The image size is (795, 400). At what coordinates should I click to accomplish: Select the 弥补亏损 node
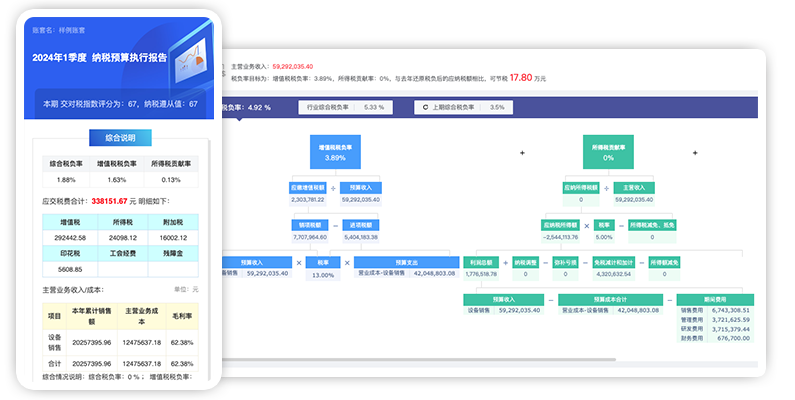565,263
